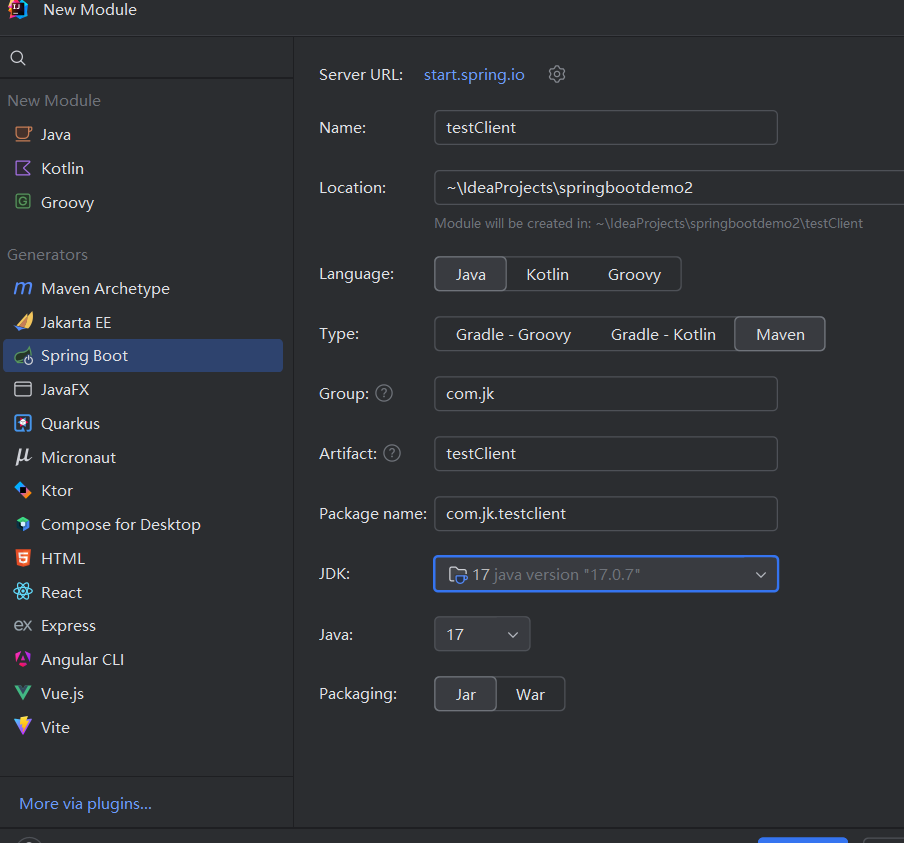Click the Vue.js logo icon
The image size is (904, 843).
(x=23, y=693)
